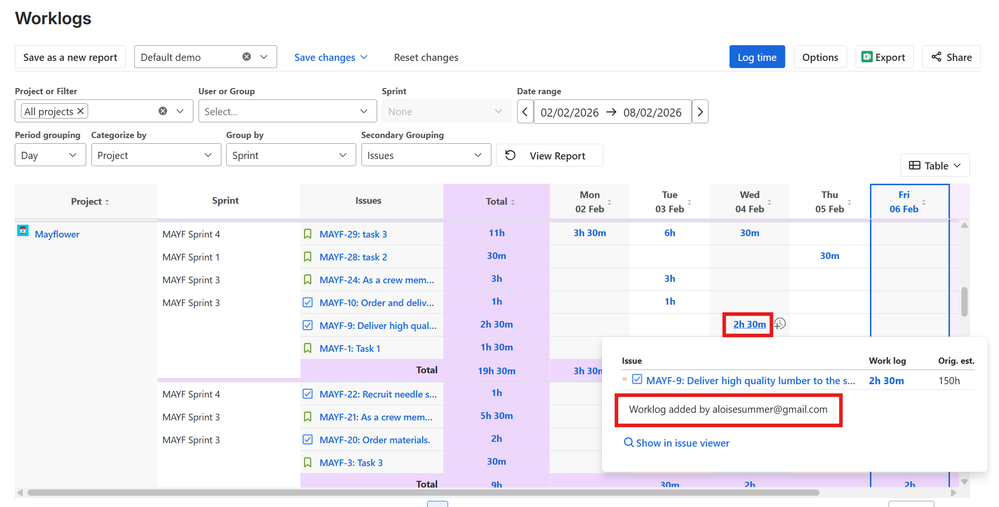Click the story icon of MAYF-1
Image resolution: width=999 pixels, height=507 pixels.
(x=308, y=348)
